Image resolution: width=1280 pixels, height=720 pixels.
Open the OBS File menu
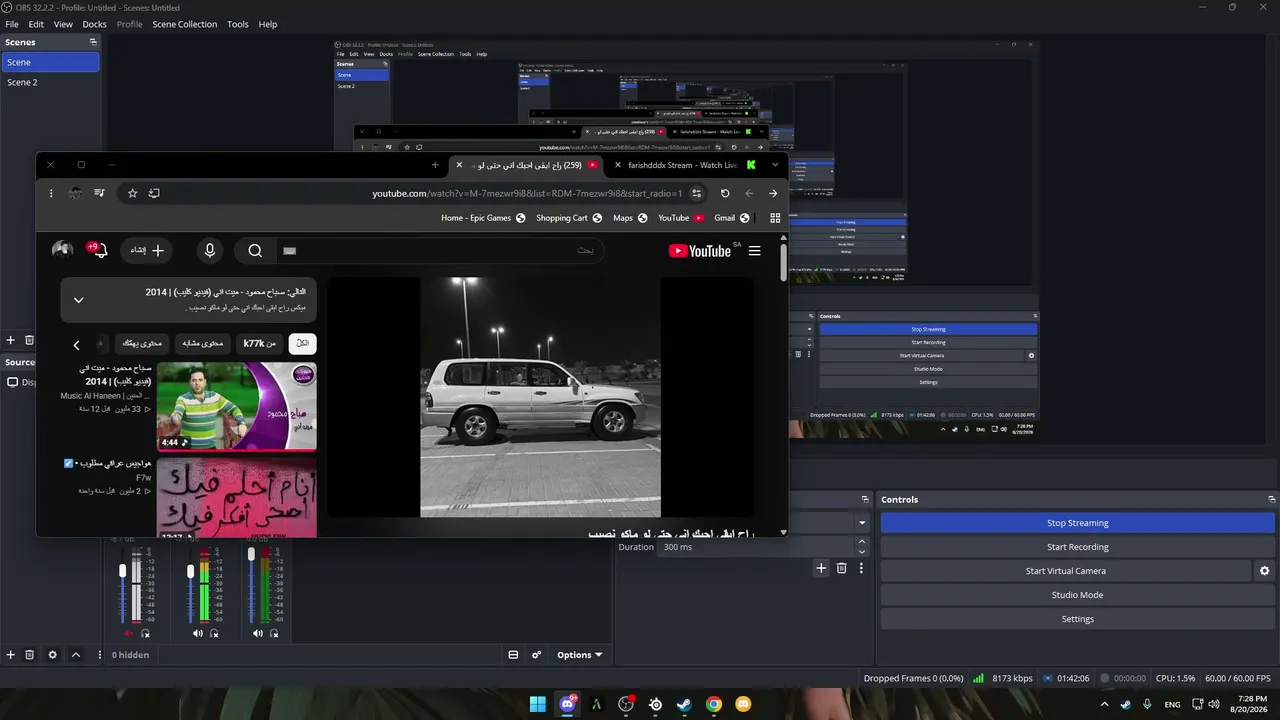pos(12,24)
